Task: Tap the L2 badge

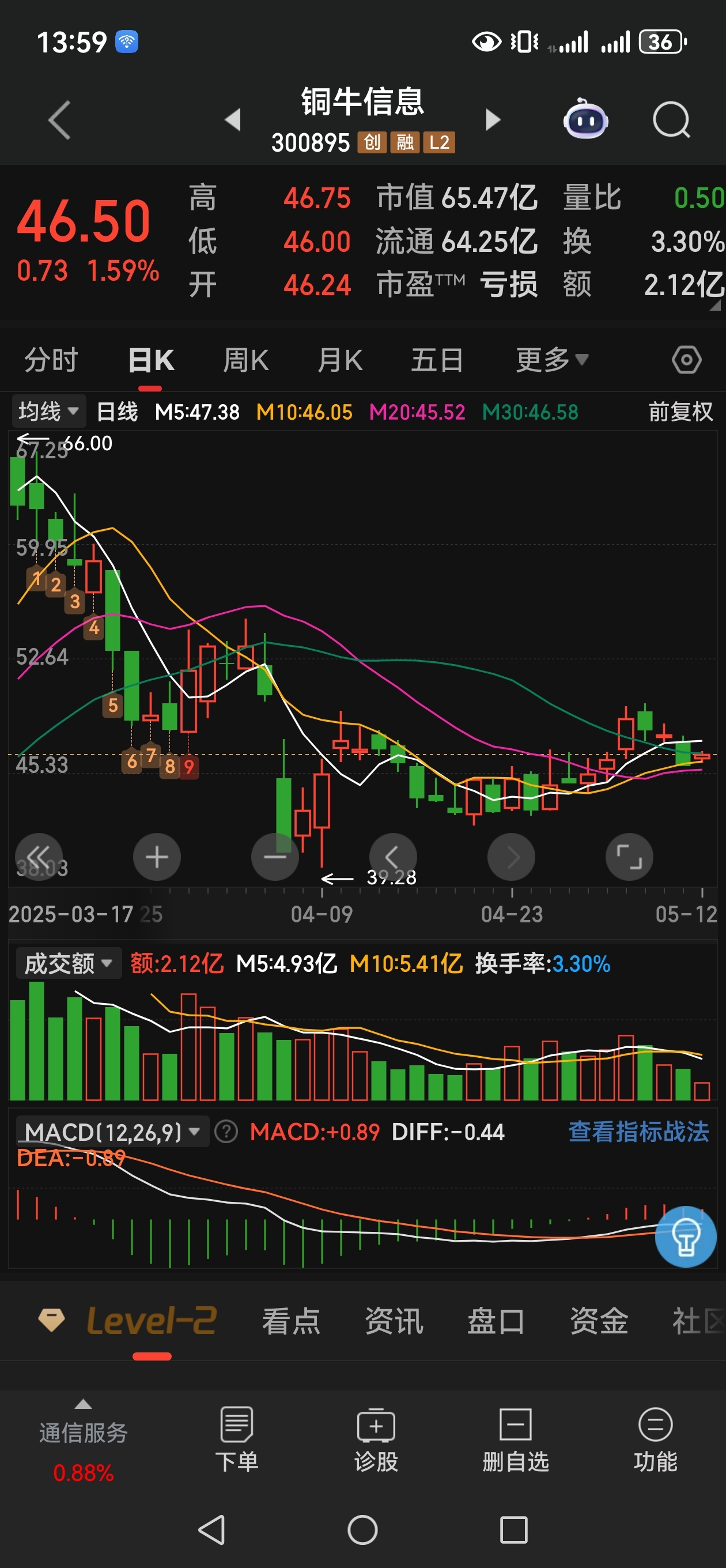Action: pos(440,142)
